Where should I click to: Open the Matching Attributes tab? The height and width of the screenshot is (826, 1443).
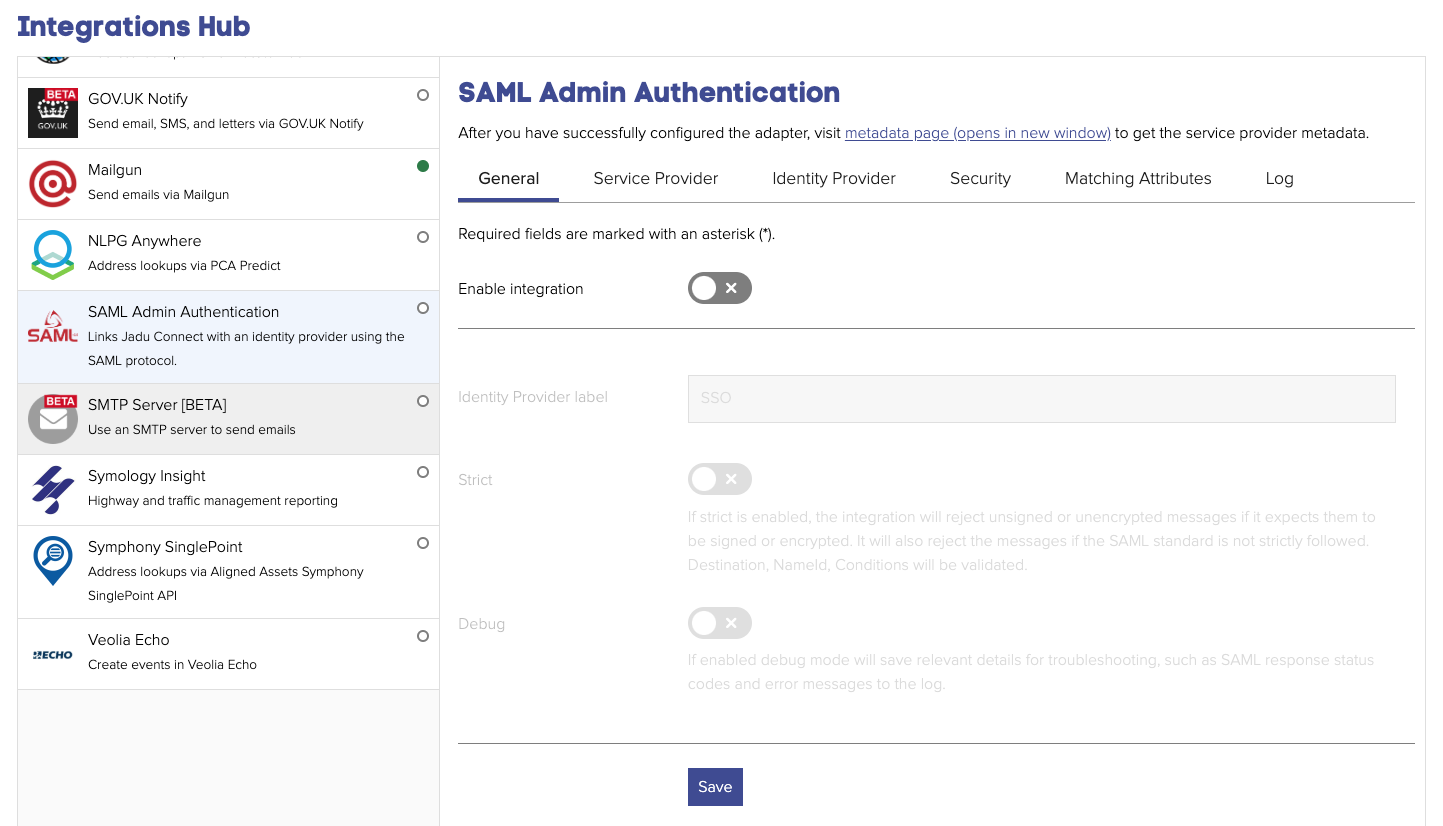1138,178
